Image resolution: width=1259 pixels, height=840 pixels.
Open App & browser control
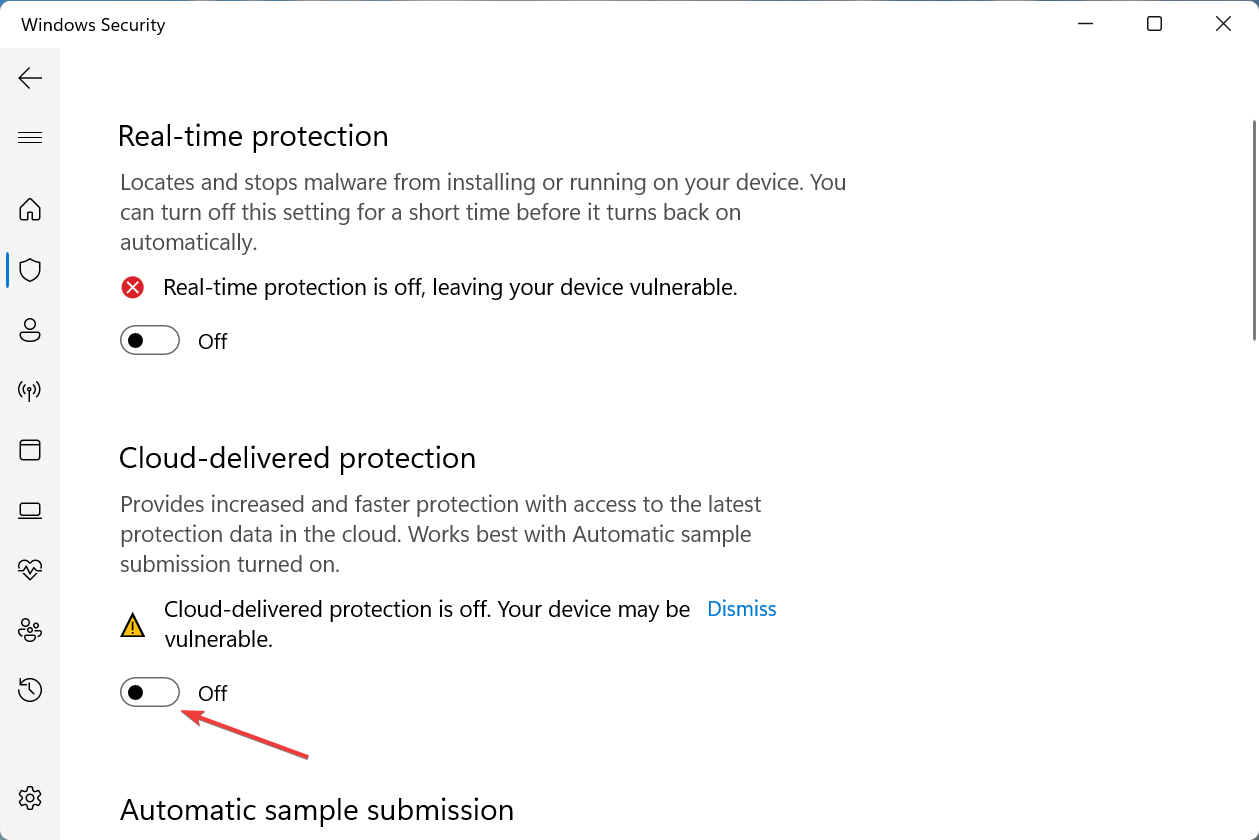point(30,450)
